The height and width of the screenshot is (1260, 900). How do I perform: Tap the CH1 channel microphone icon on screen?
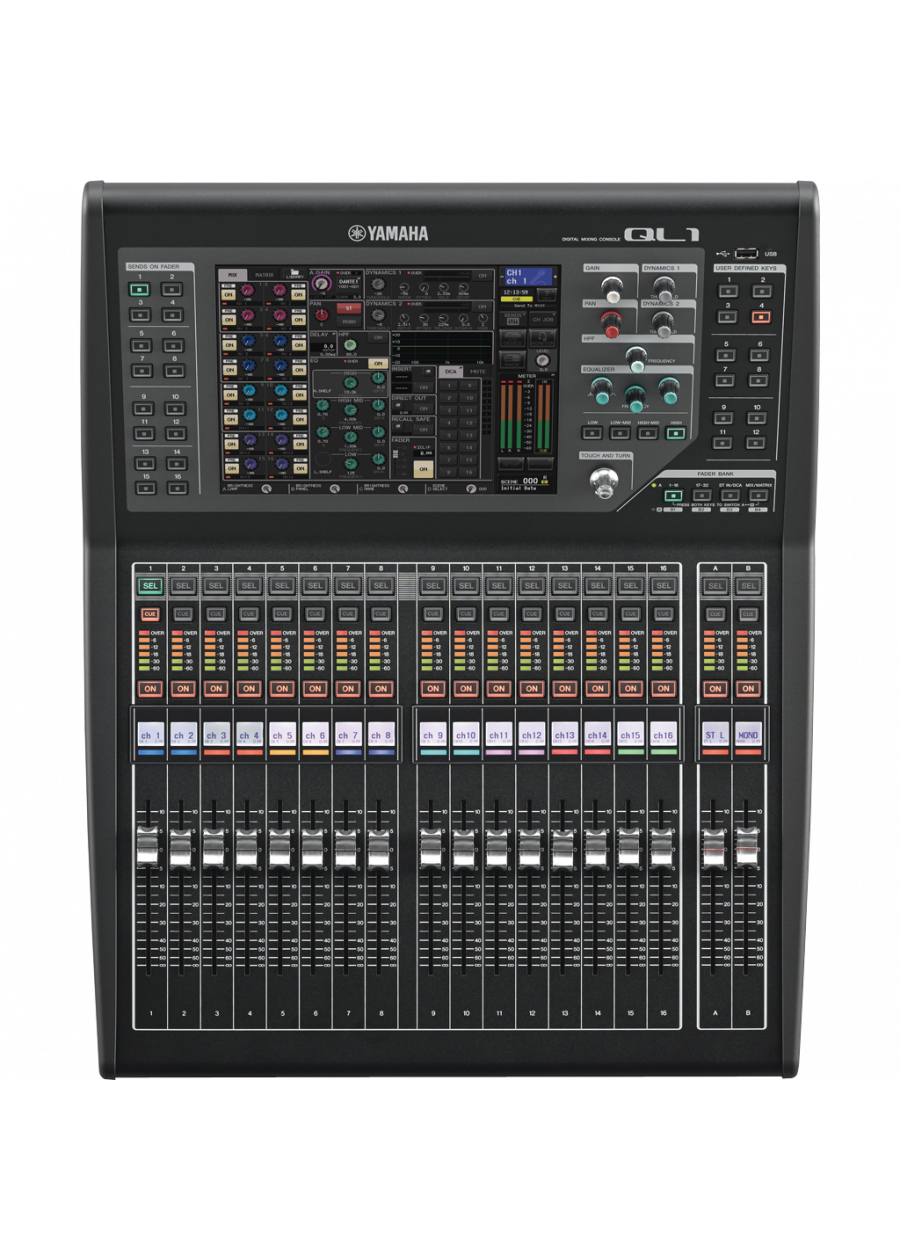538,276
